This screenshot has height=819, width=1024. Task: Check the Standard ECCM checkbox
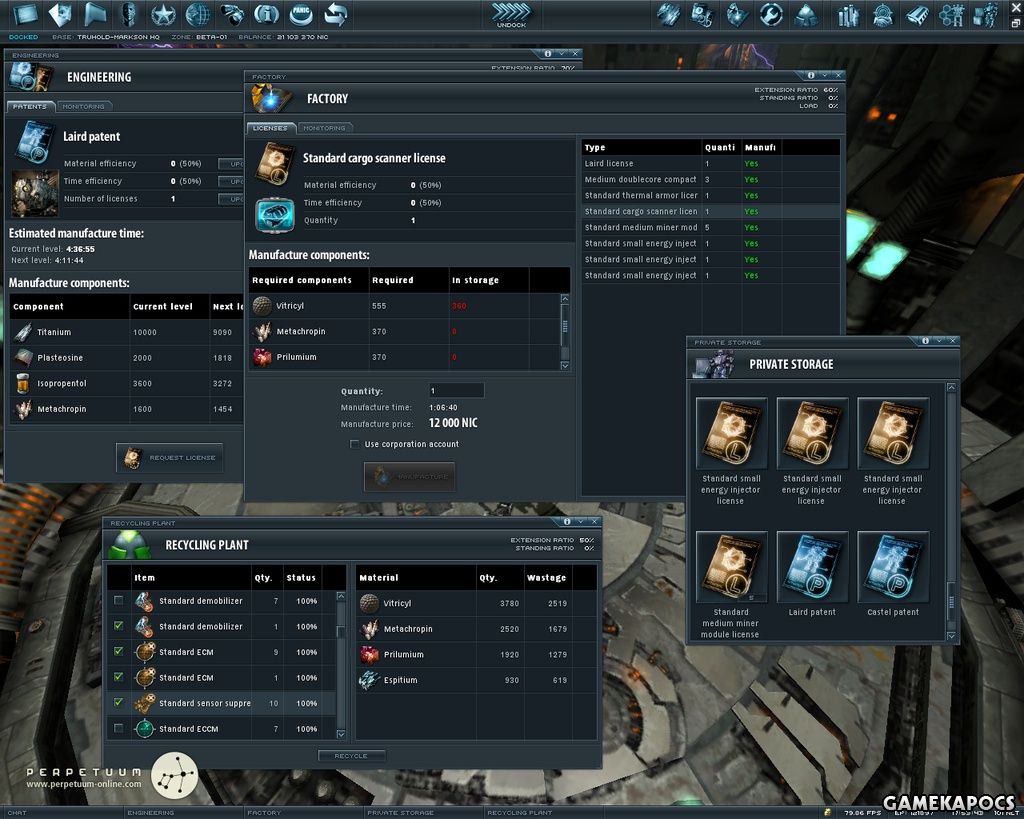tap(118, 728)
